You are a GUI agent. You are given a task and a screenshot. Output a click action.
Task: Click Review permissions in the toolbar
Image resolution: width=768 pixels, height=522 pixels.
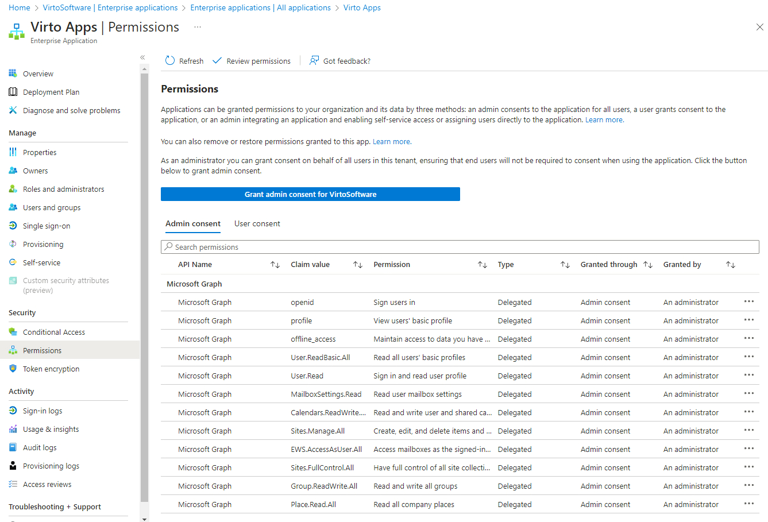pyautogui.click(x=251, y=61)
